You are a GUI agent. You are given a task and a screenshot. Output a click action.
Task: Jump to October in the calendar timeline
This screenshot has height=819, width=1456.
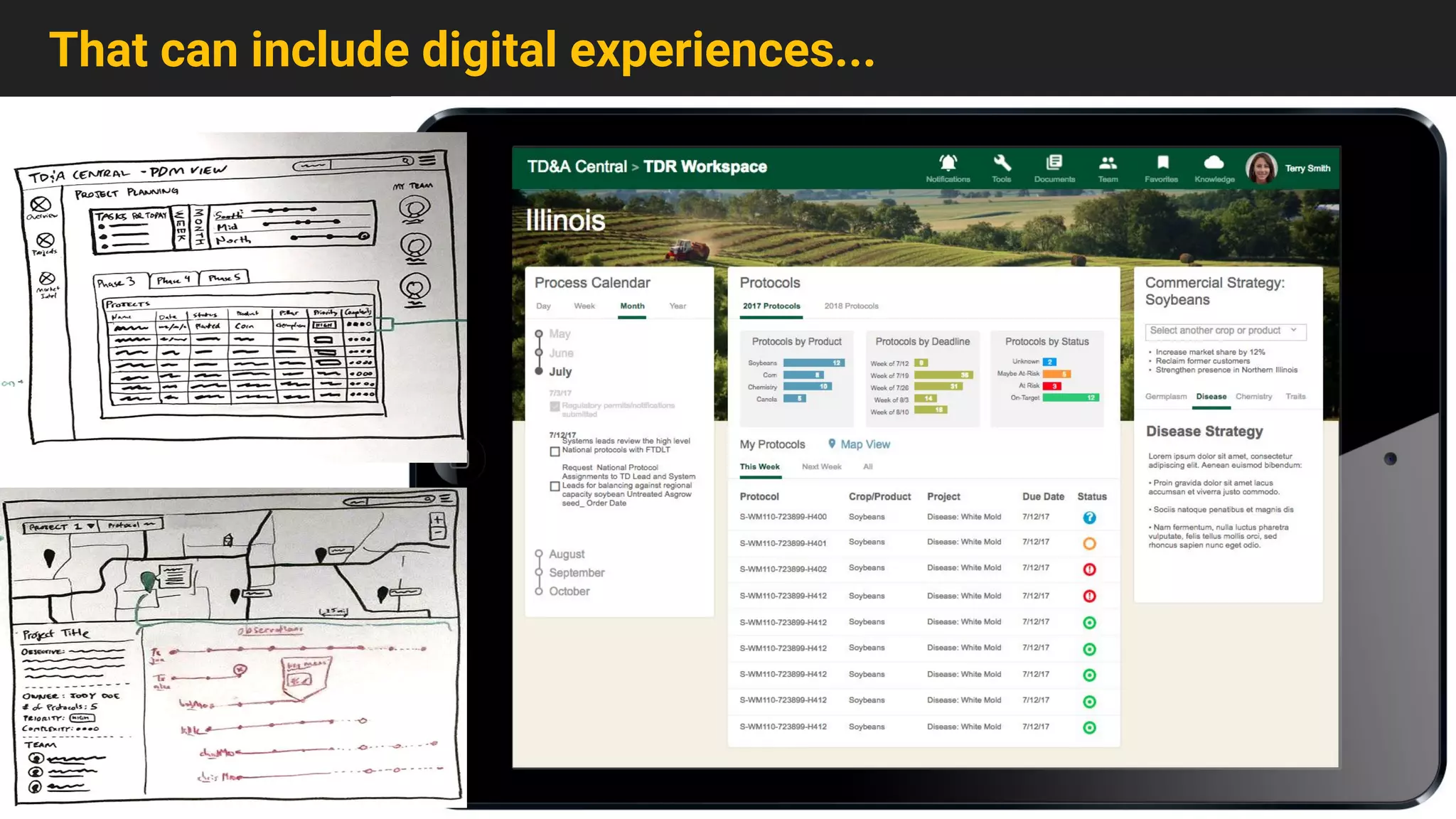click(x=569, y=591)
